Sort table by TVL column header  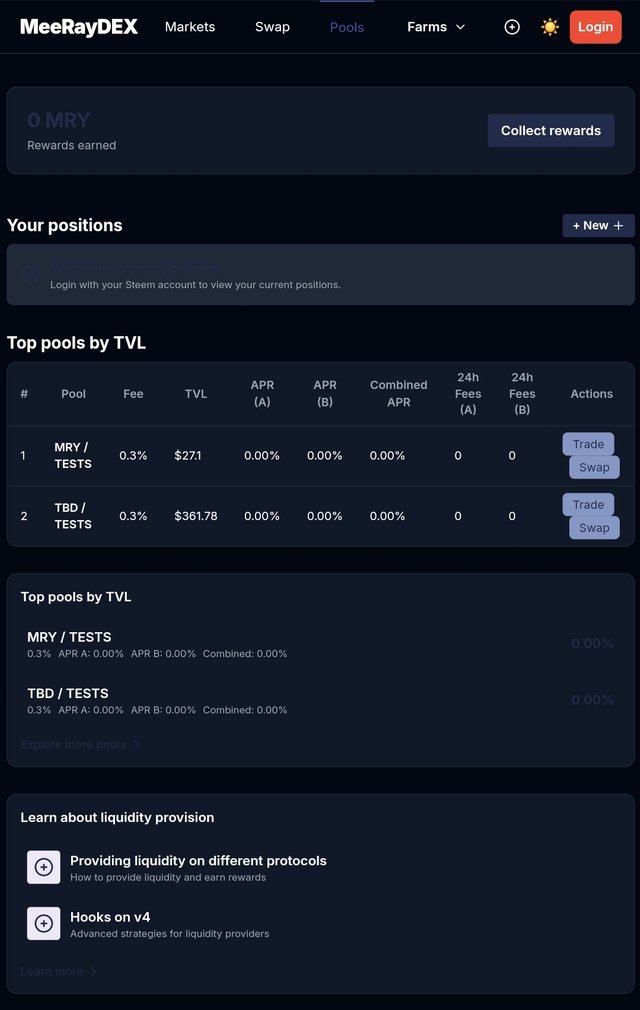(196, 394)
